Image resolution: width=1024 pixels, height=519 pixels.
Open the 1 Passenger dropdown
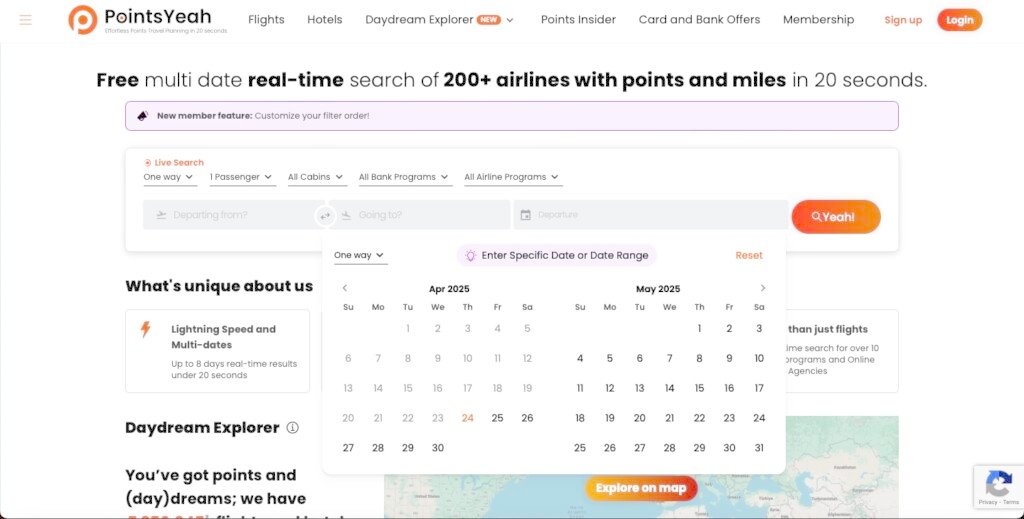[x=241, y=177]
